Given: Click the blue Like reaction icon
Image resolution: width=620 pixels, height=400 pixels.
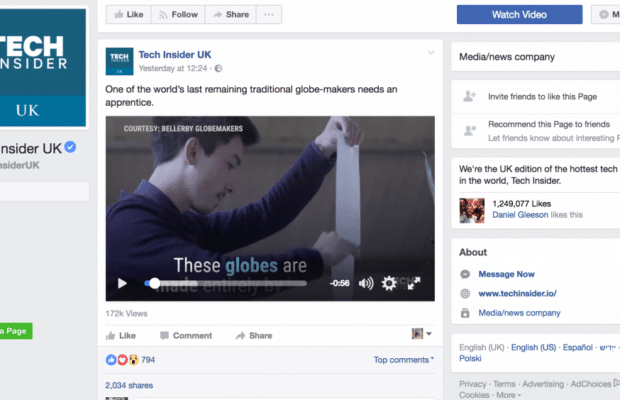Looking at the screenshot, I should click(111, 360).
